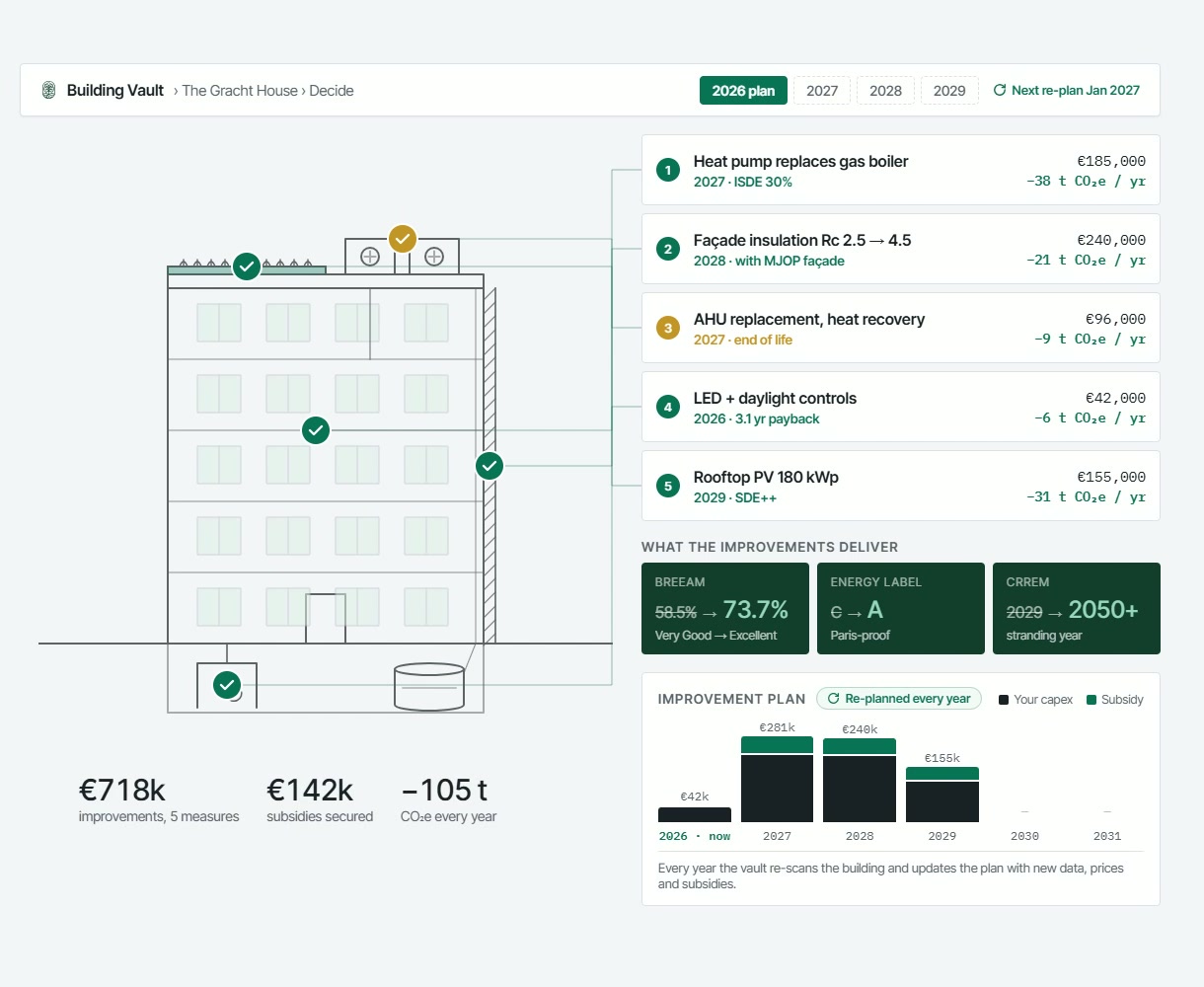
Task: Click the €142k subsidies secured figure
Action: click(x=310, y=790)
